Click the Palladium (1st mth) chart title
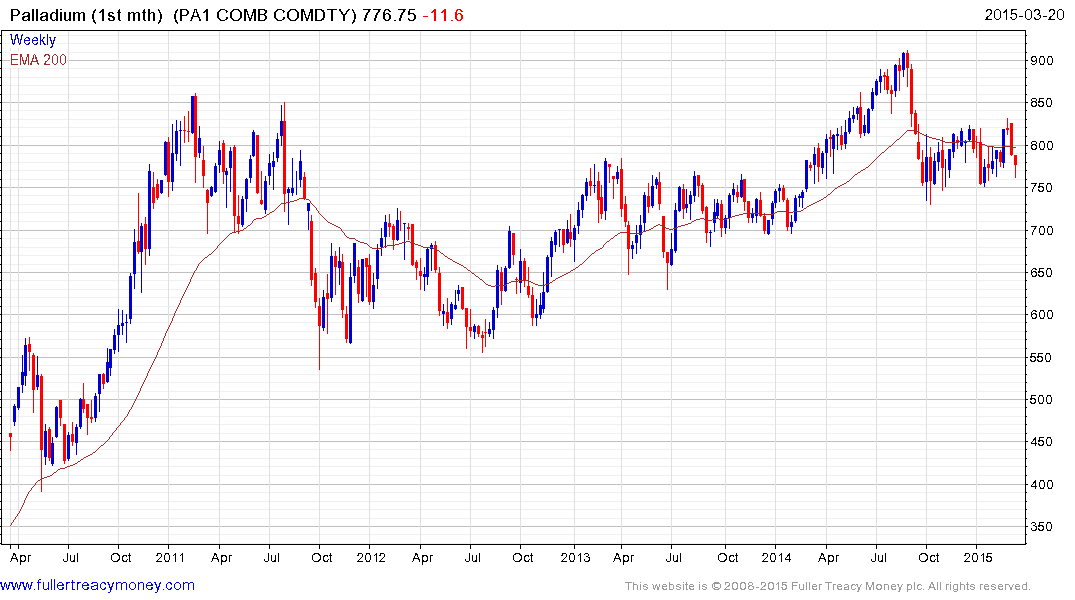 click(x=85, y=15)
